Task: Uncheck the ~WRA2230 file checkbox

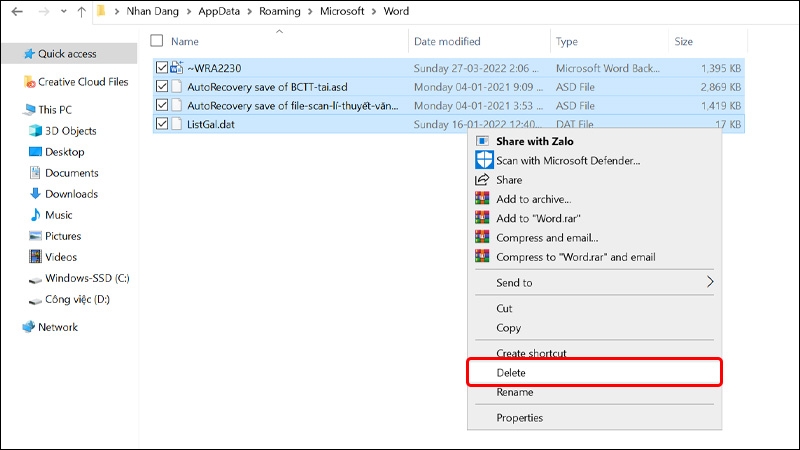Action: pos(162,68)
